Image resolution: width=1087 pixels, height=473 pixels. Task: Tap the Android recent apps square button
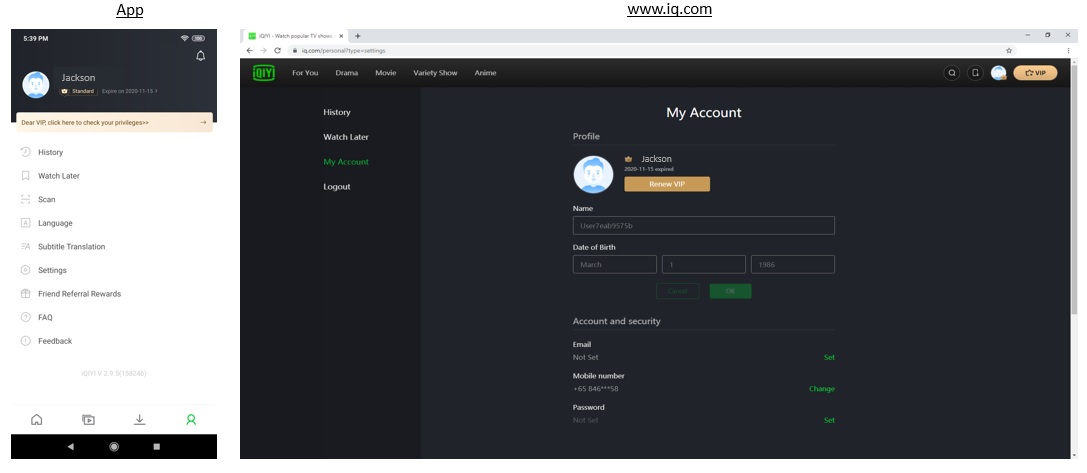pos(157,447)
